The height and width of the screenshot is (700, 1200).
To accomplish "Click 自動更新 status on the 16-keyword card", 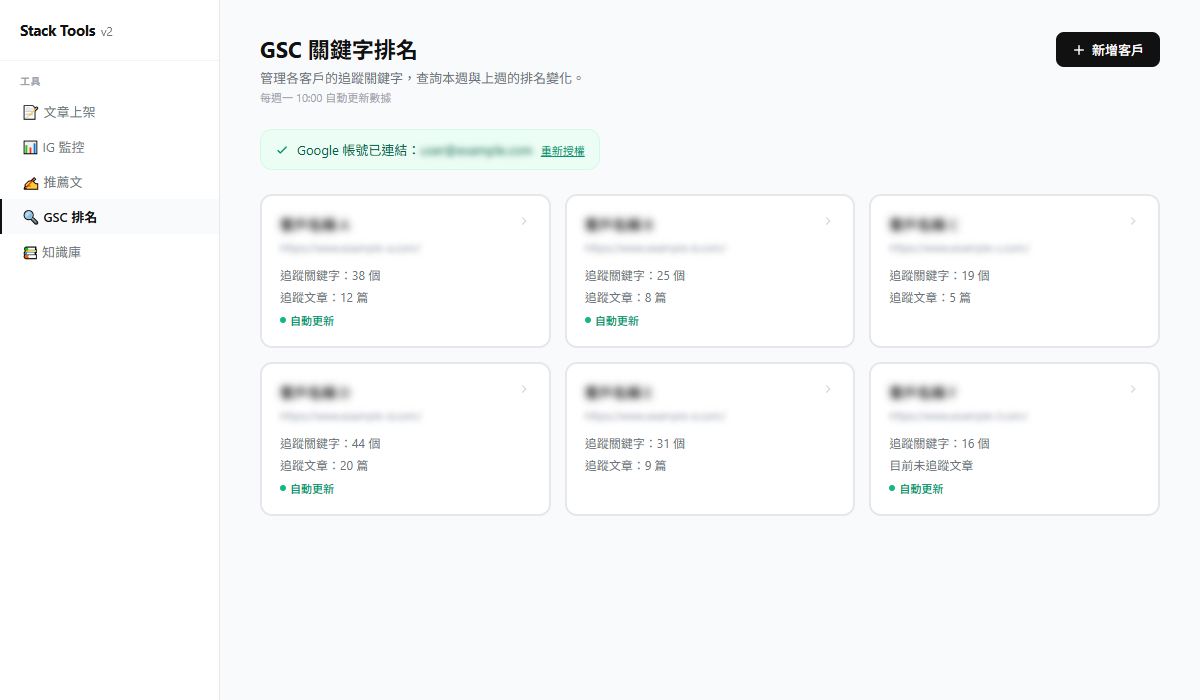I will [x=916, y=489].
